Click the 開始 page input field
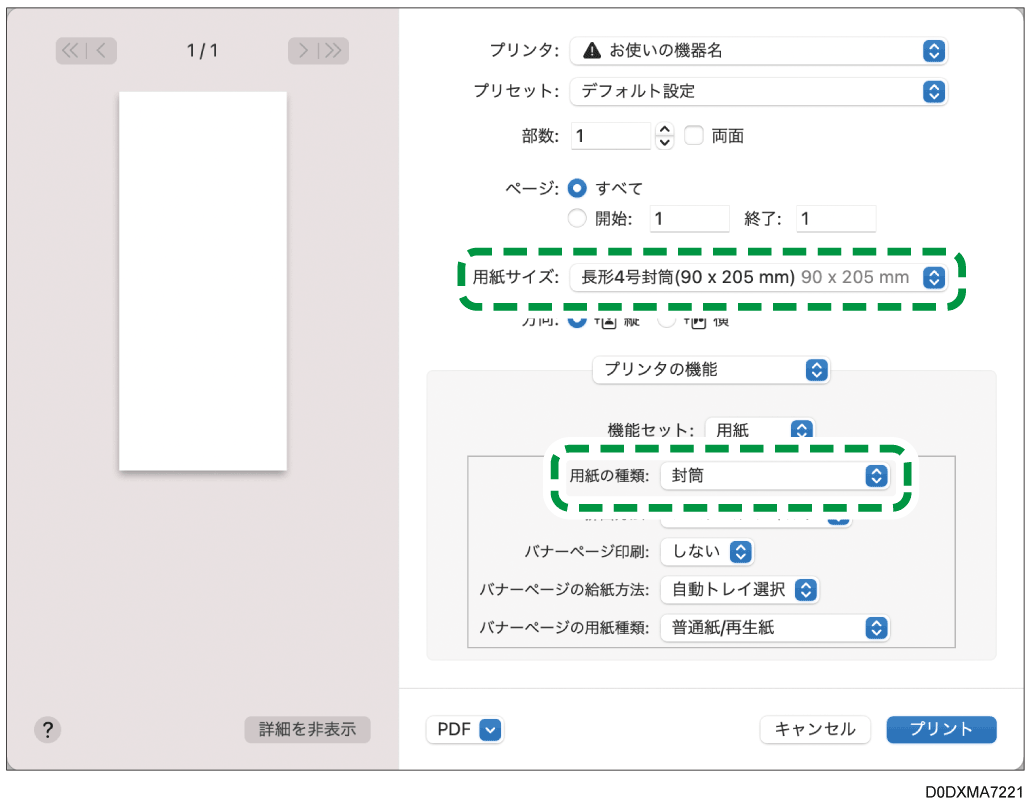Viewport: 1028px width, 803px height. (688, 218)
